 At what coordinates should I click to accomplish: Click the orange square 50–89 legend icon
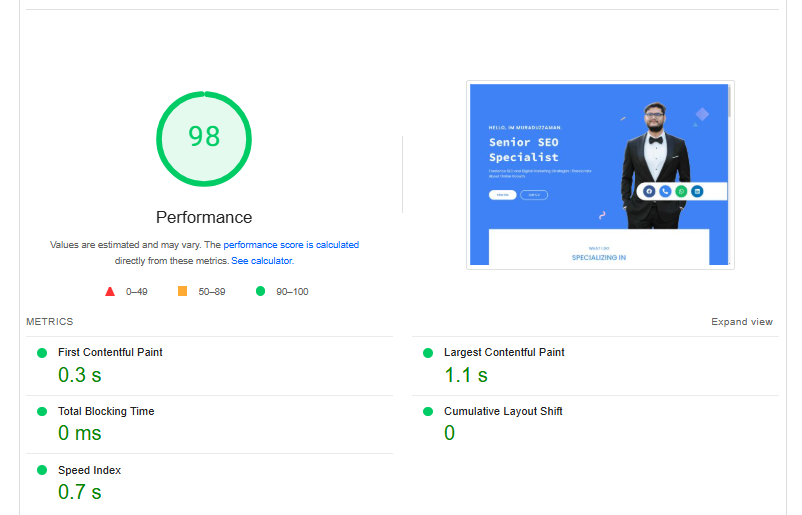click(182, 292)
